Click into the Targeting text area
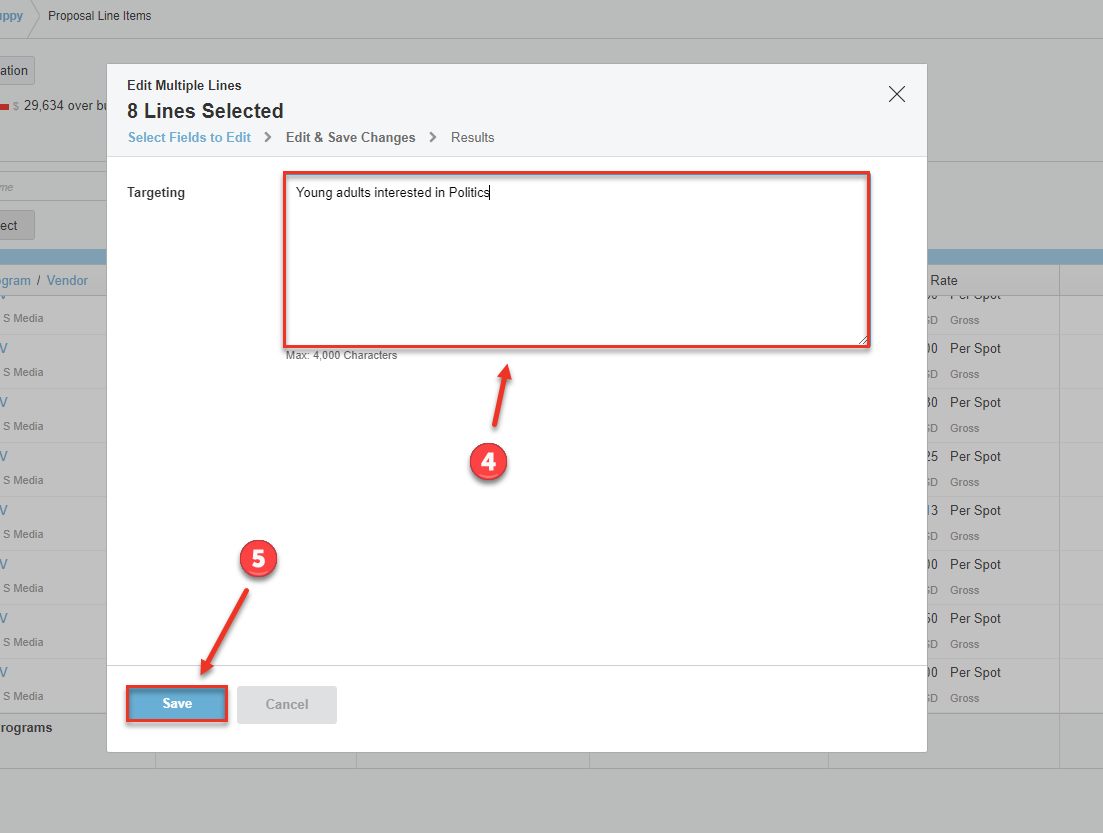Image resolution: width=1103 pixels, height=833 pixels. pos(576,260)
